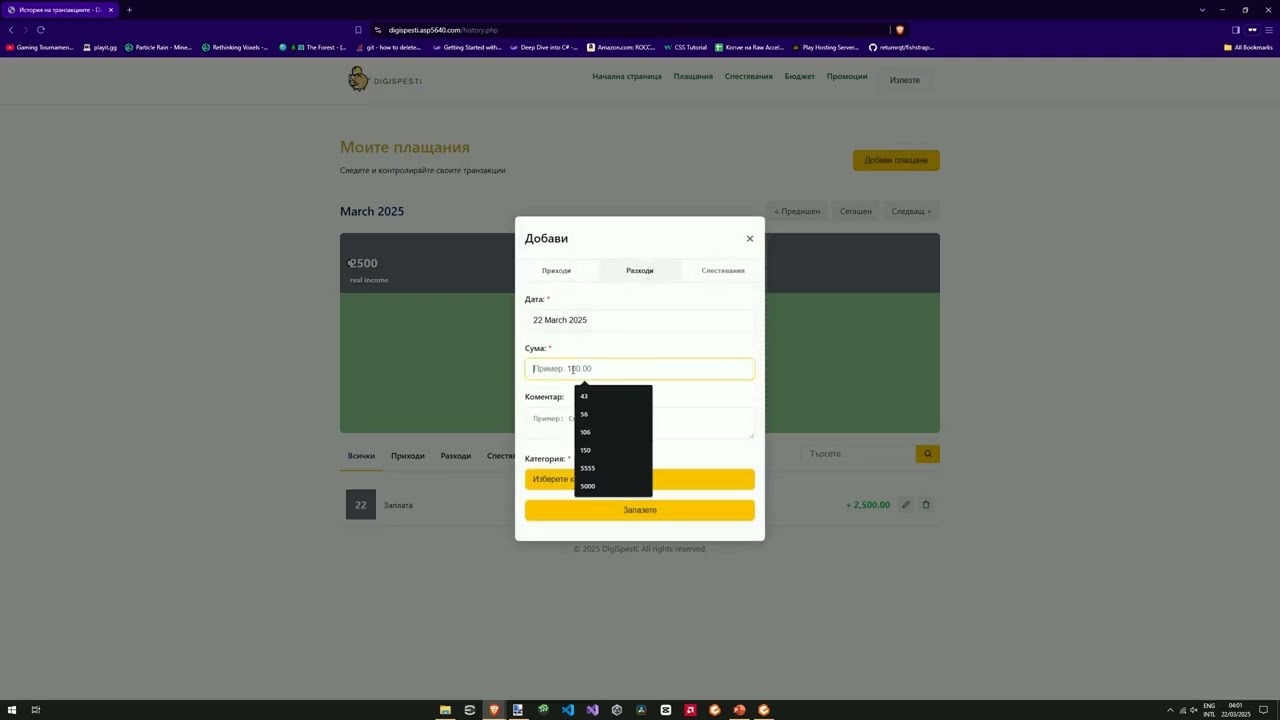Image resolution: width=1280 pixels, height=720 pixels.
Task: Open the Бюджет page from navigation
Action: tap(799, 77)
